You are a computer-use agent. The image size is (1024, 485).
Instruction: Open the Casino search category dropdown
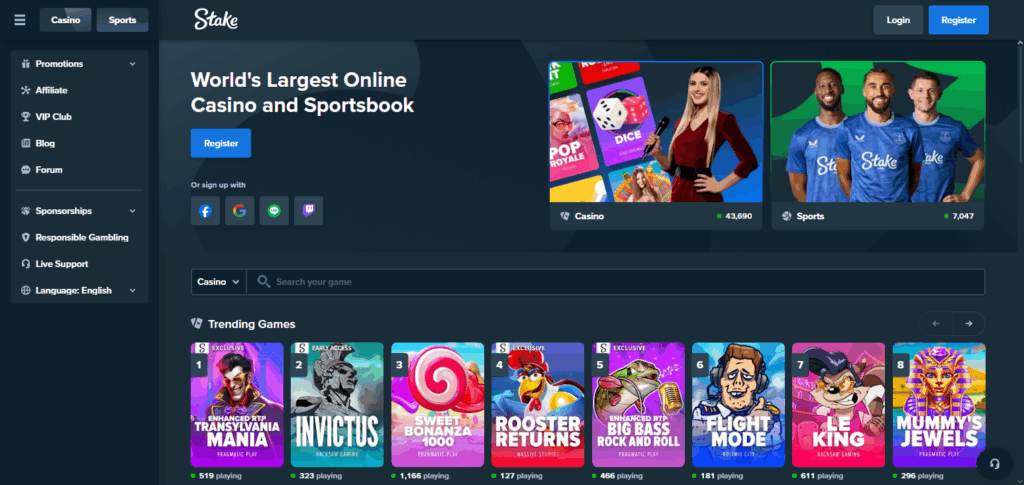tap(219, 282)
